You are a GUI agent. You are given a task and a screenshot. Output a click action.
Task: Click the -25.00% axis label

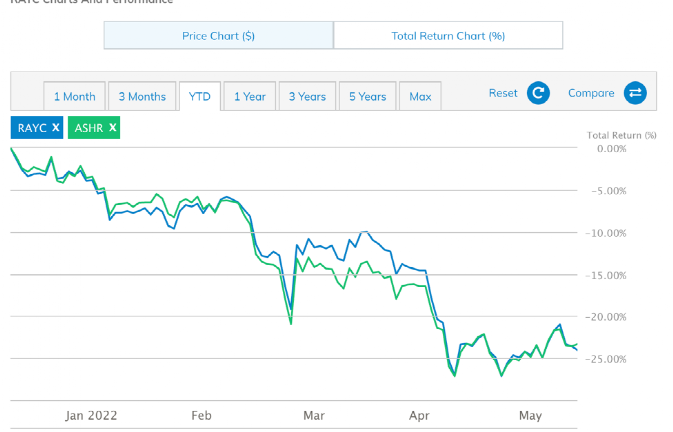tap(606, 359)
